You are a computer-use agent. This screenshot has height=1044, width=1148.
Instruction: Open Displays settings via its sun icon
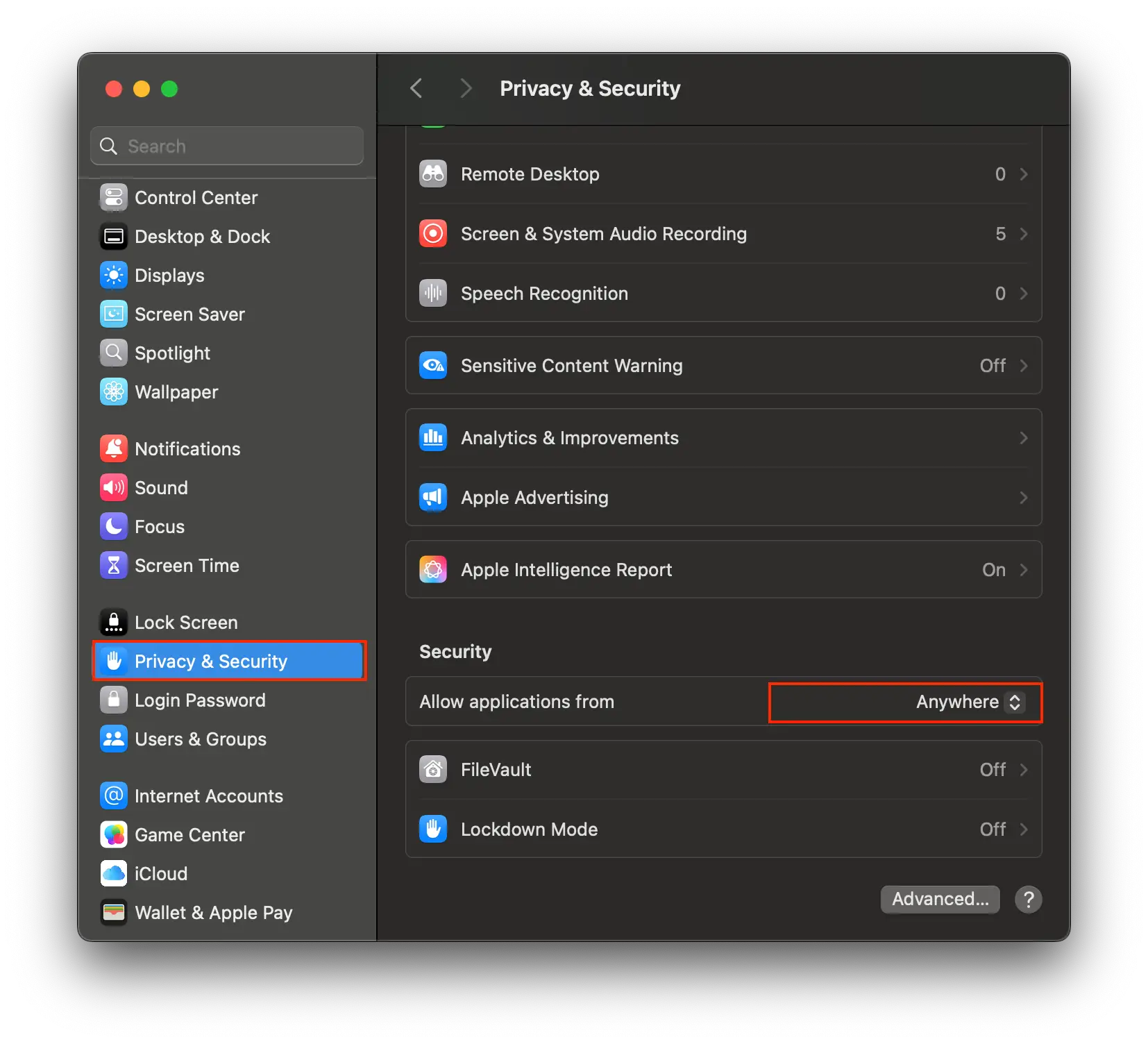click(x=113, y=275)
